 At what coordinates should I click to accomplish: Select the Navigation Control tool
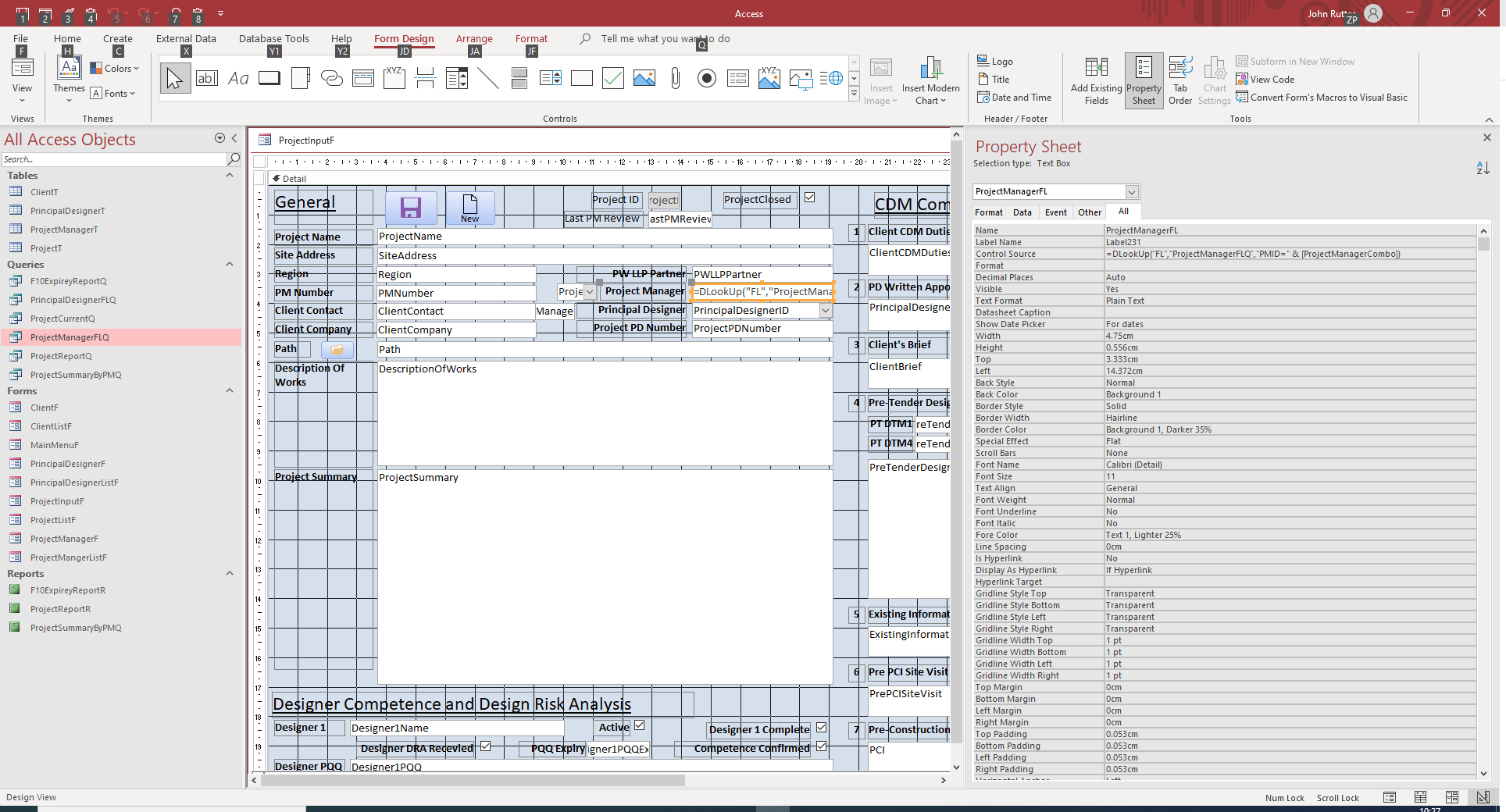363,78
